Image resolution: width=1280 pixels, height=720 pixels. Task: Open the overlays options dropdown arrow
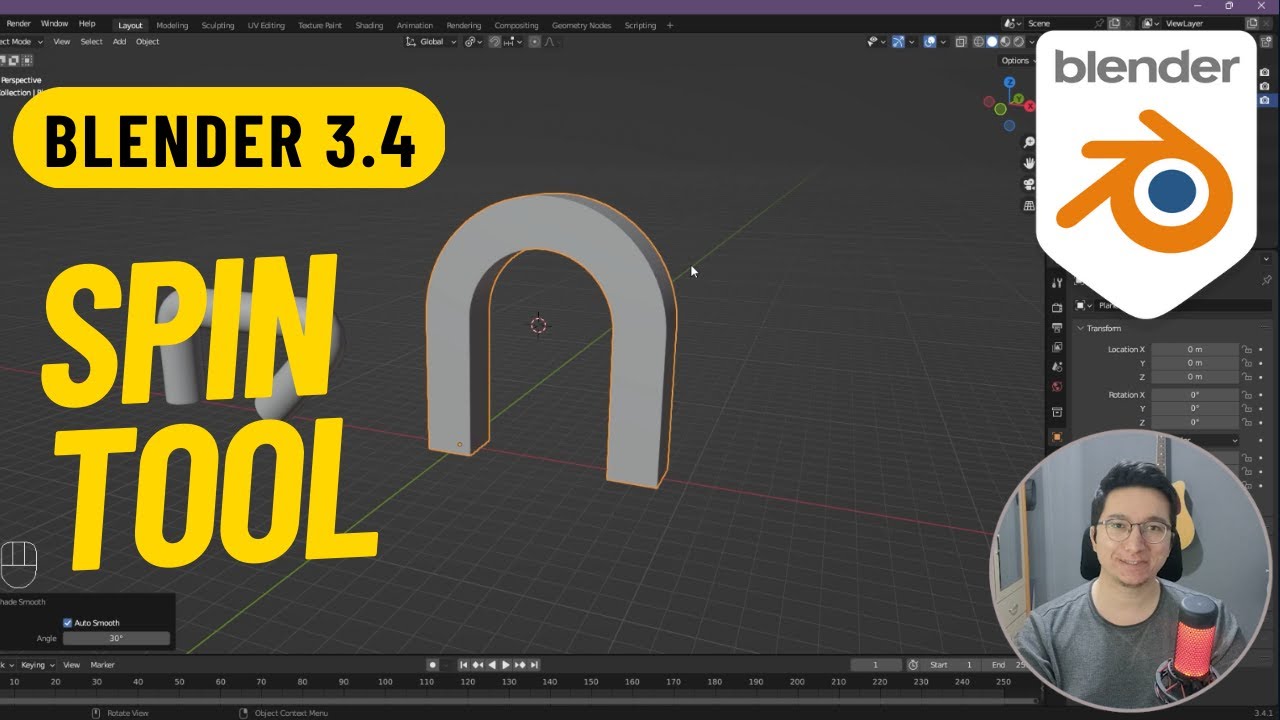[943, 42]
